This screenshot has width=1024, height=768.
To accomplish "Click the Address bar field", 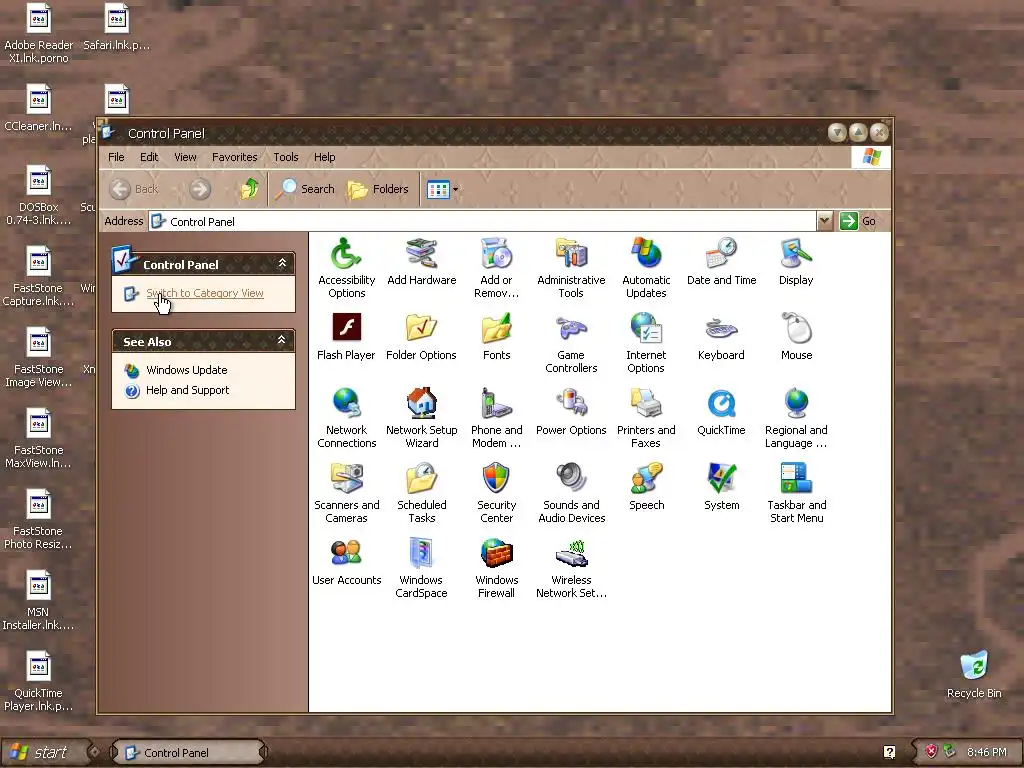I will [x=483, y=221].
